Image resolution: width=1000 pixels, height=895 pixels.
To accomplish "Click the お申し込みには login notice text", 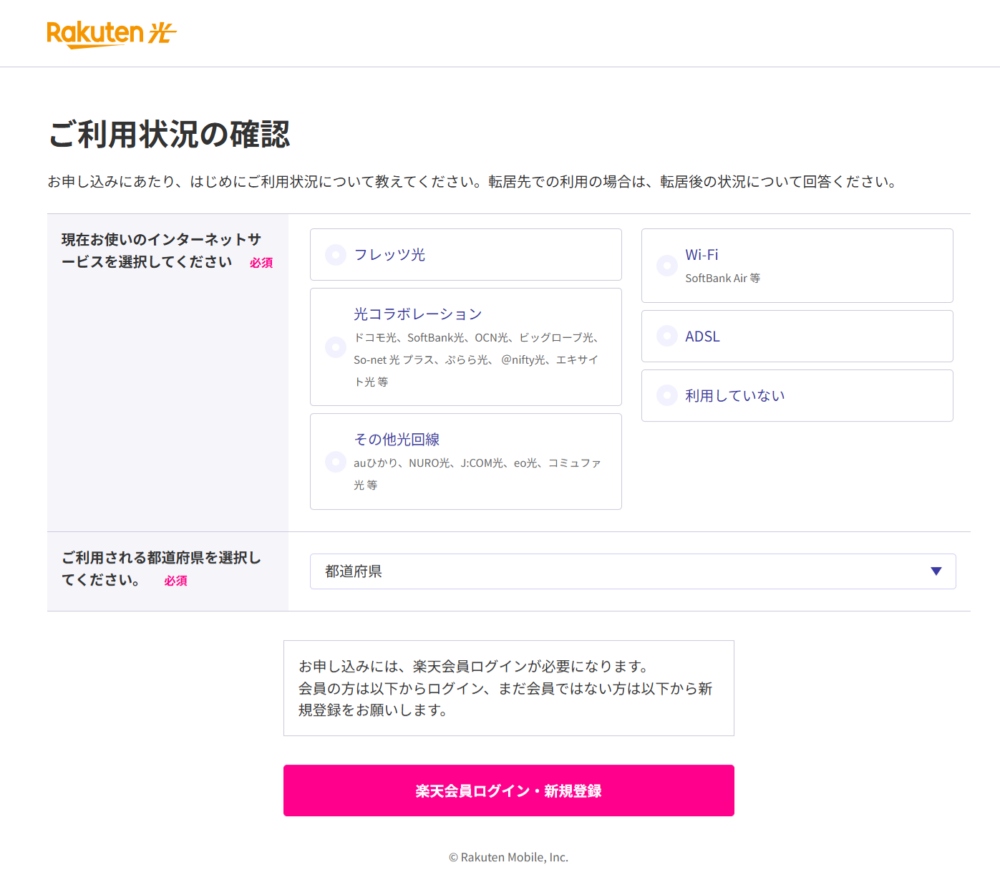I will (x=505, y=688).
